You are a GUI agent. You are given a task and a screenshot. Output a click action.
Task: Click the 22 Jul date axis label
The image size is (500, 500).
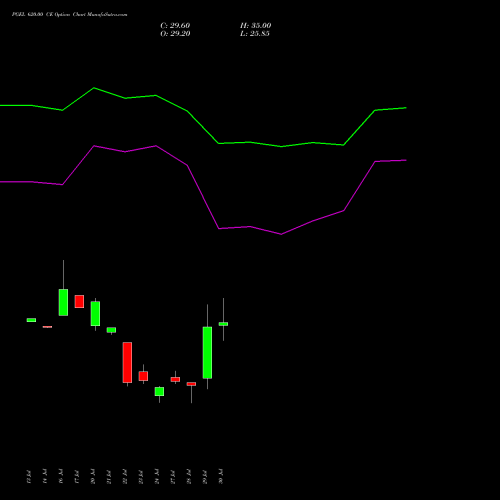pyautogui.click(x=125, y=477)
